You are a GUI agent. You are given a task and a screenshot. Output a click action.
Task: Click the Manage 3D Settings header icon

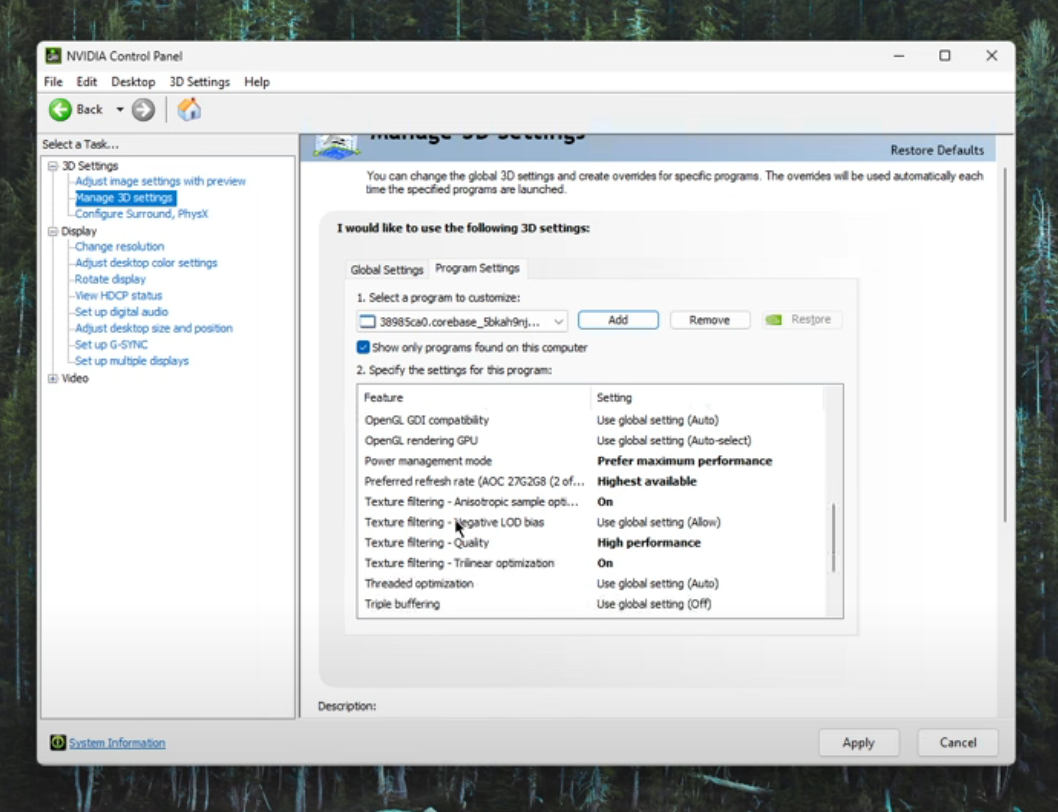[x=337, y=146]
